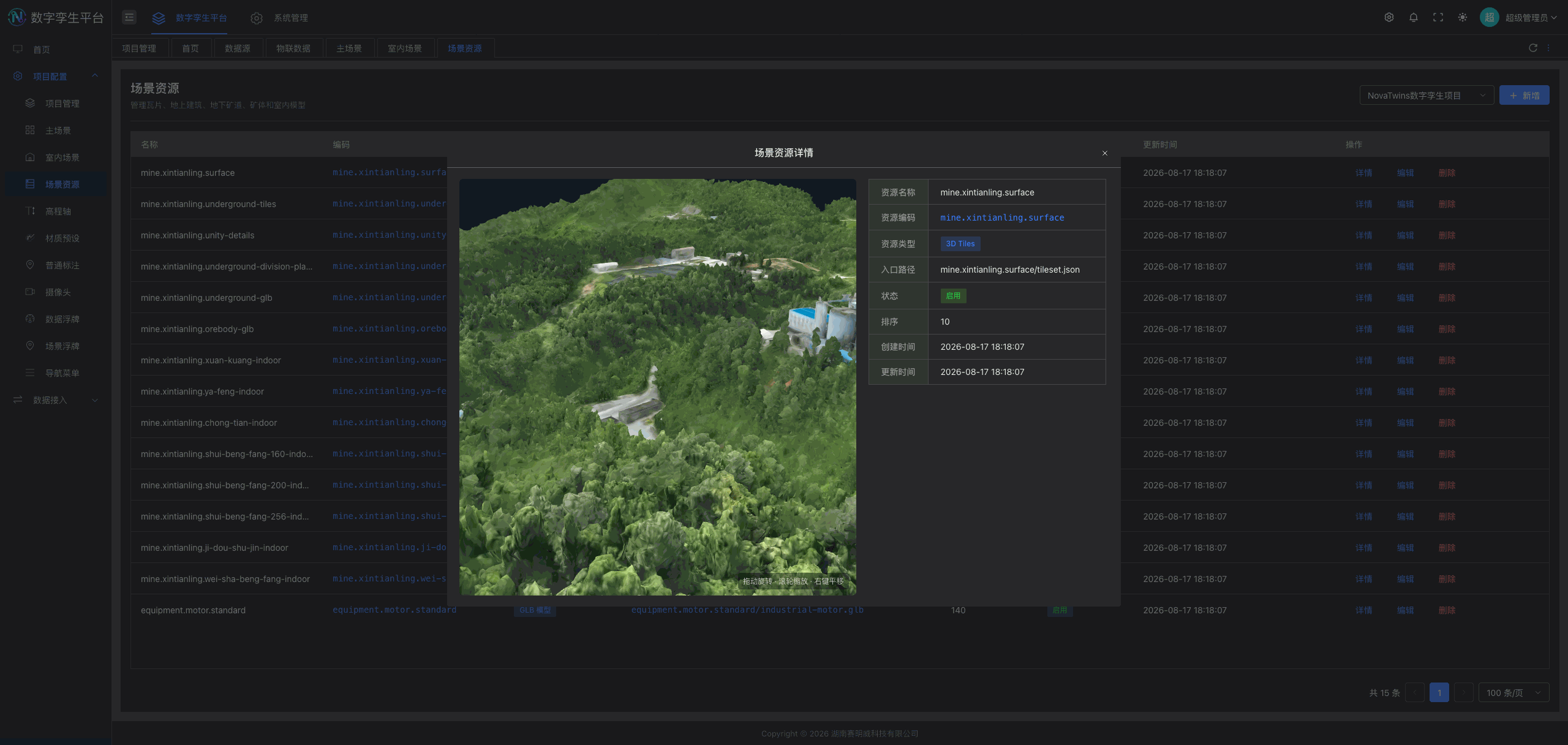The image size is (1568, 745).
Task: Open the 100 条/页 page size dropdown
Action: tap(1513, 692)
